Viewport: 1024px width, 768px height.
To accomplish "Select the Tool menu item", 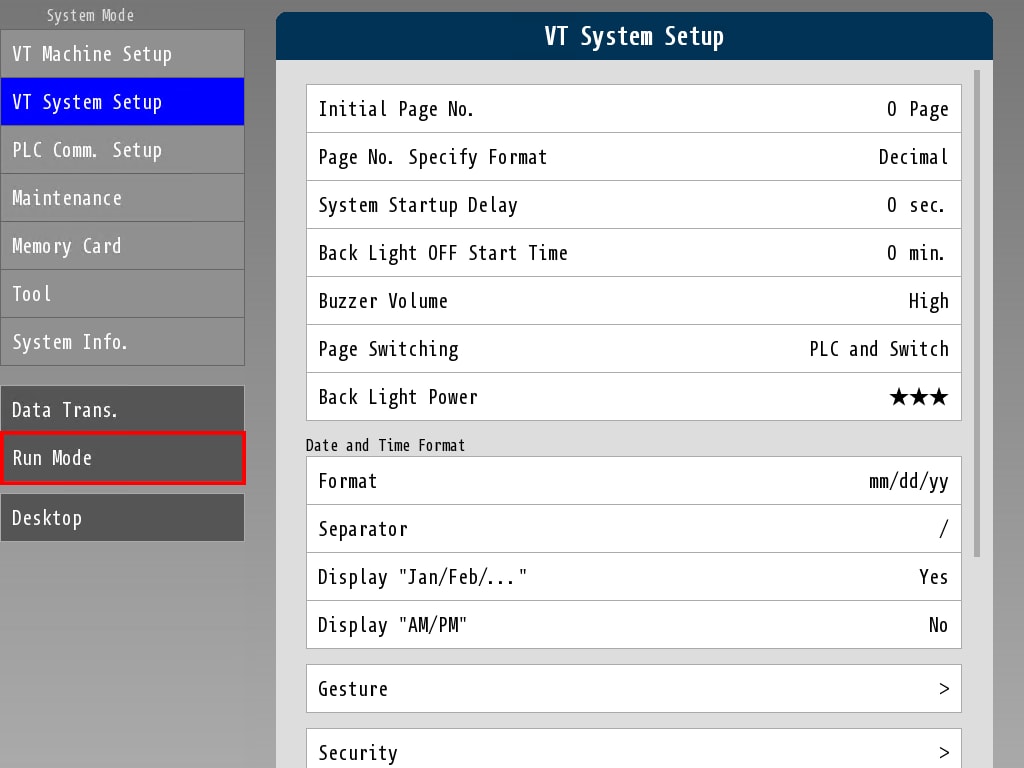I will (x=122, y=294).
